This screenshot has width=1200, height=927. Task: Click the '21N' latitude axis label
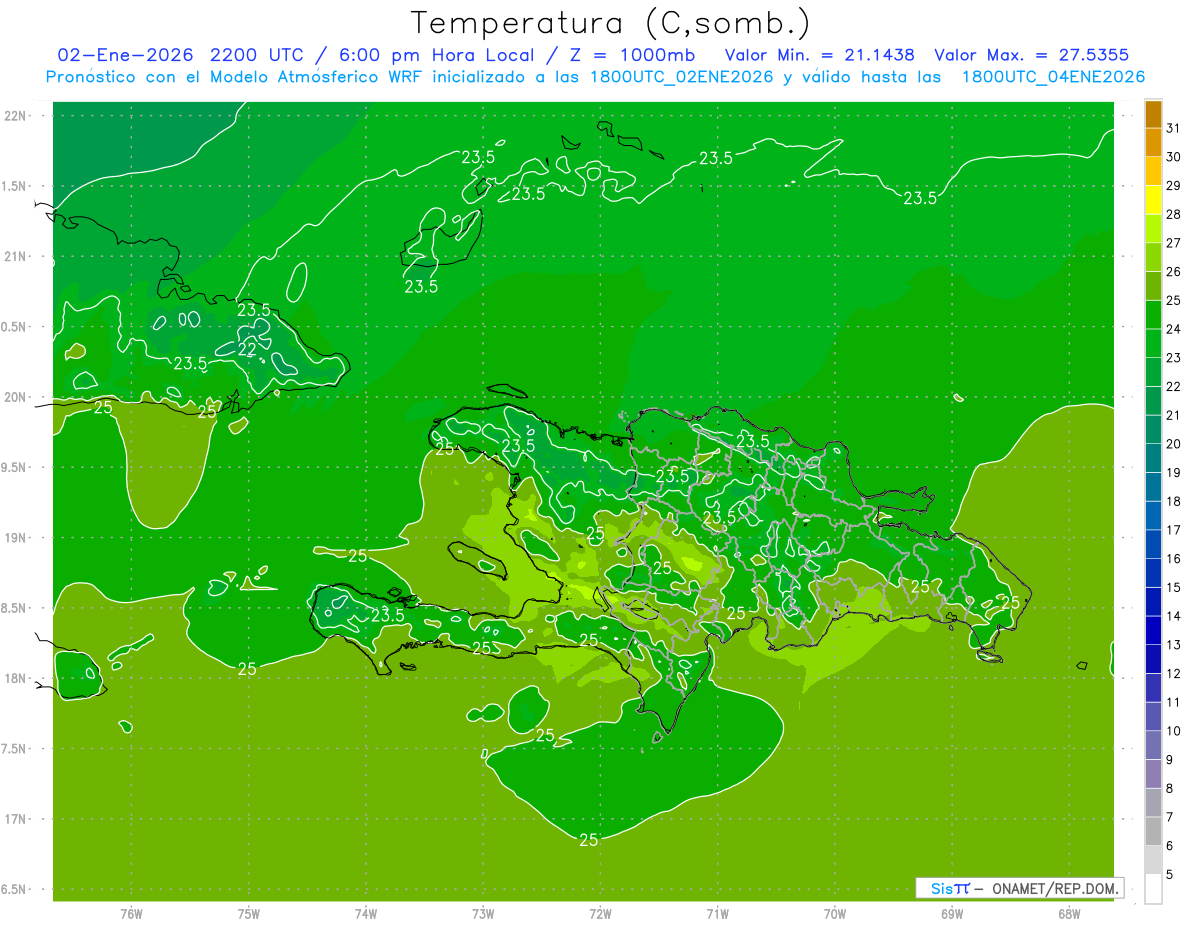coord(16,256)
